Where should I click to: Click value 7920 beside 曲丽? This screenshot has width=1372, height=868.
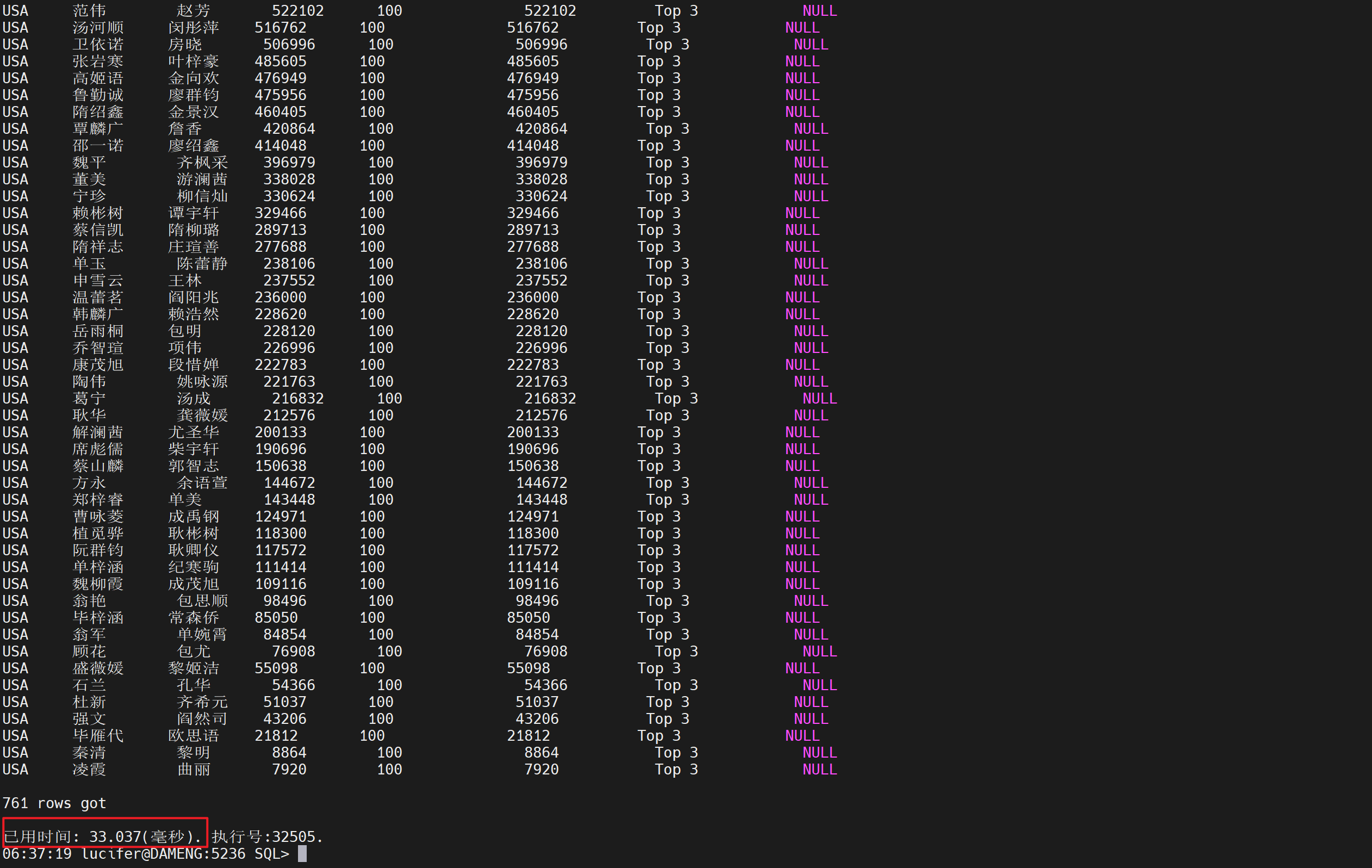coord(289,770)
